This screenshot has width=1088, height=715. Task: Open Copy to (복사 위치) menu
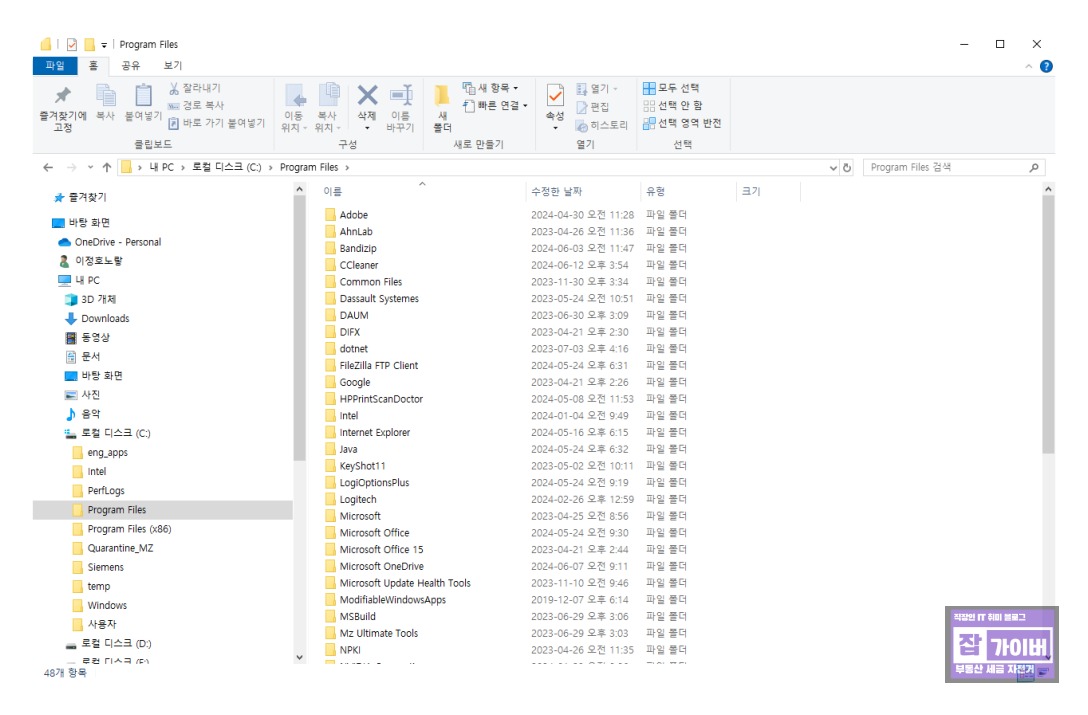tap(328, 108)
